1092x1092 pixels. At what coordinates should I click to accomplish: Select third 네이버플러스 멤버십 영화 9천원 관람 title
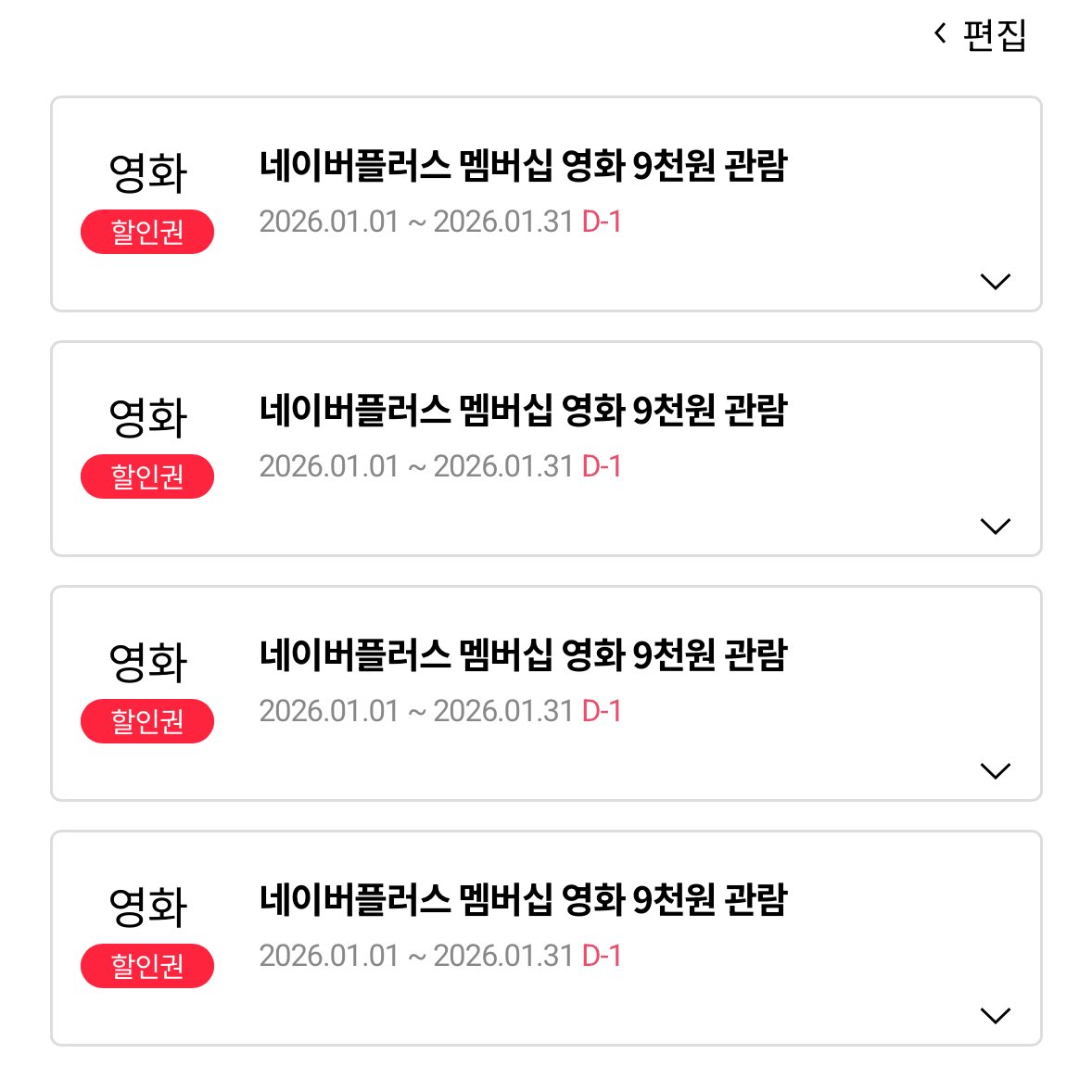pyautogui.click(x=523, y=655)
